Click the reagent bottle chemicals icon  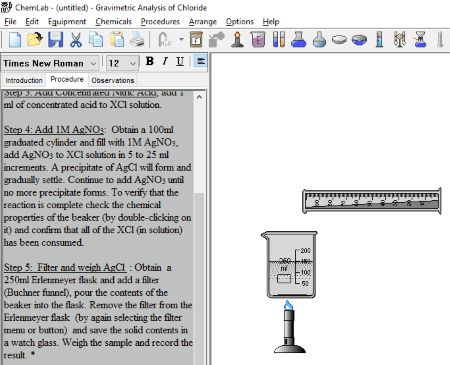[x=196, y=40]
